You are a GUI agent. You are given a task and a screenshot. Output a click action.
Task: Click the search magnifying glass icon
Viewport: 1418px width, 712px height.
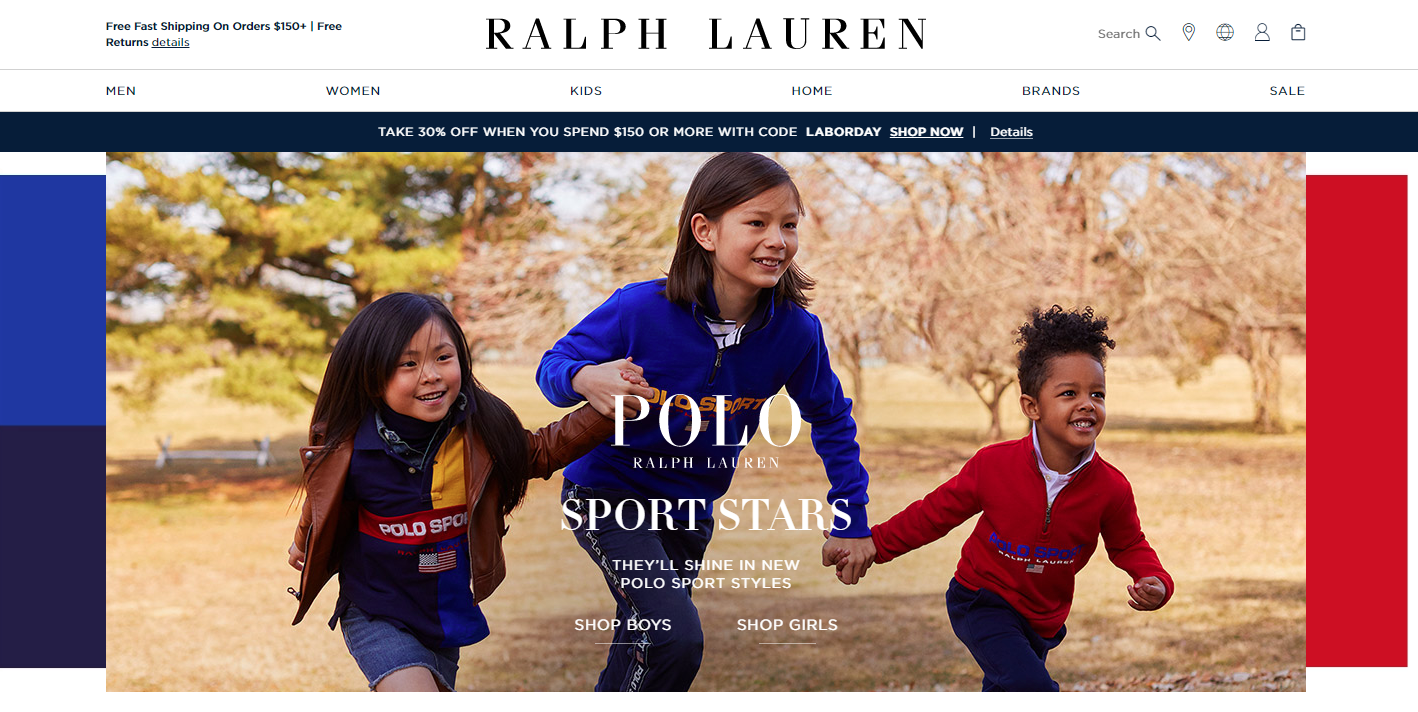tap(1153, 33)
